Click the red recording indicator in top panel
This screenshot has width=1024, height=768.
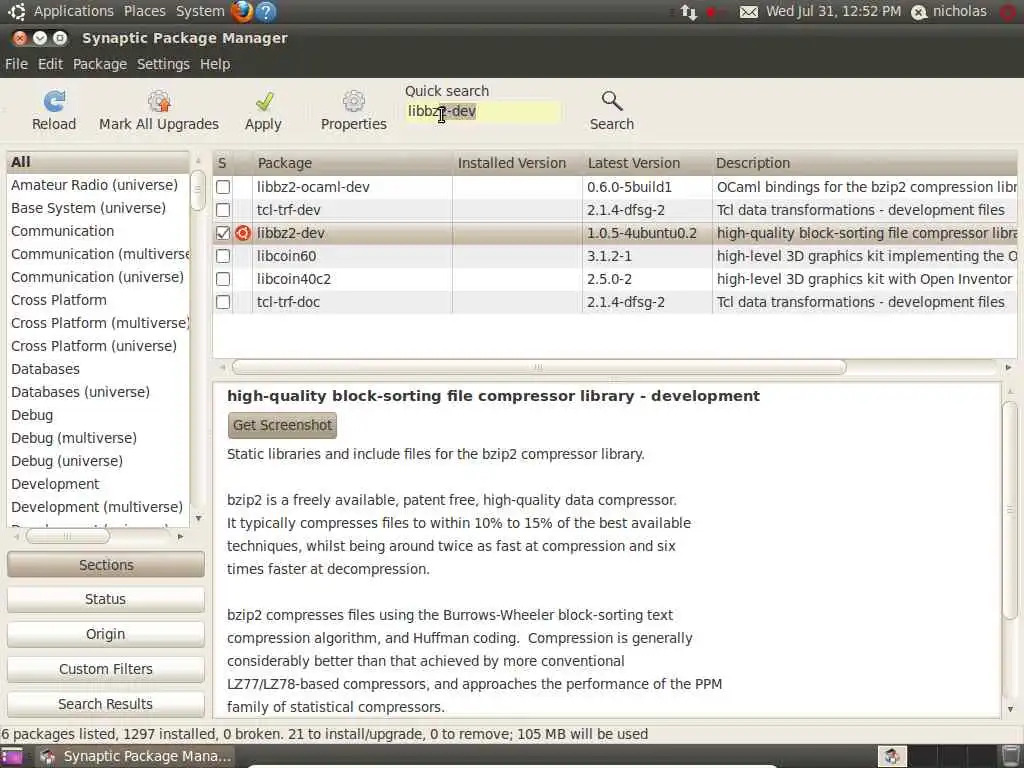[711, 12]
